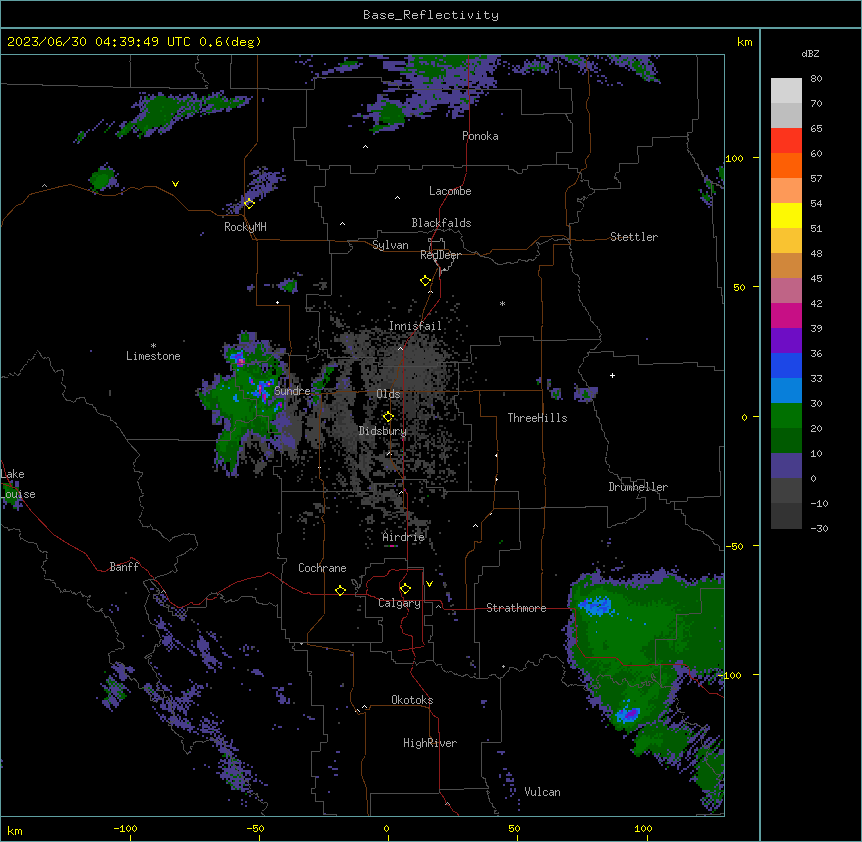Viewport: 862px width, 842px height.
Task: Select the Innisfail label
Action: pos(415,326)
